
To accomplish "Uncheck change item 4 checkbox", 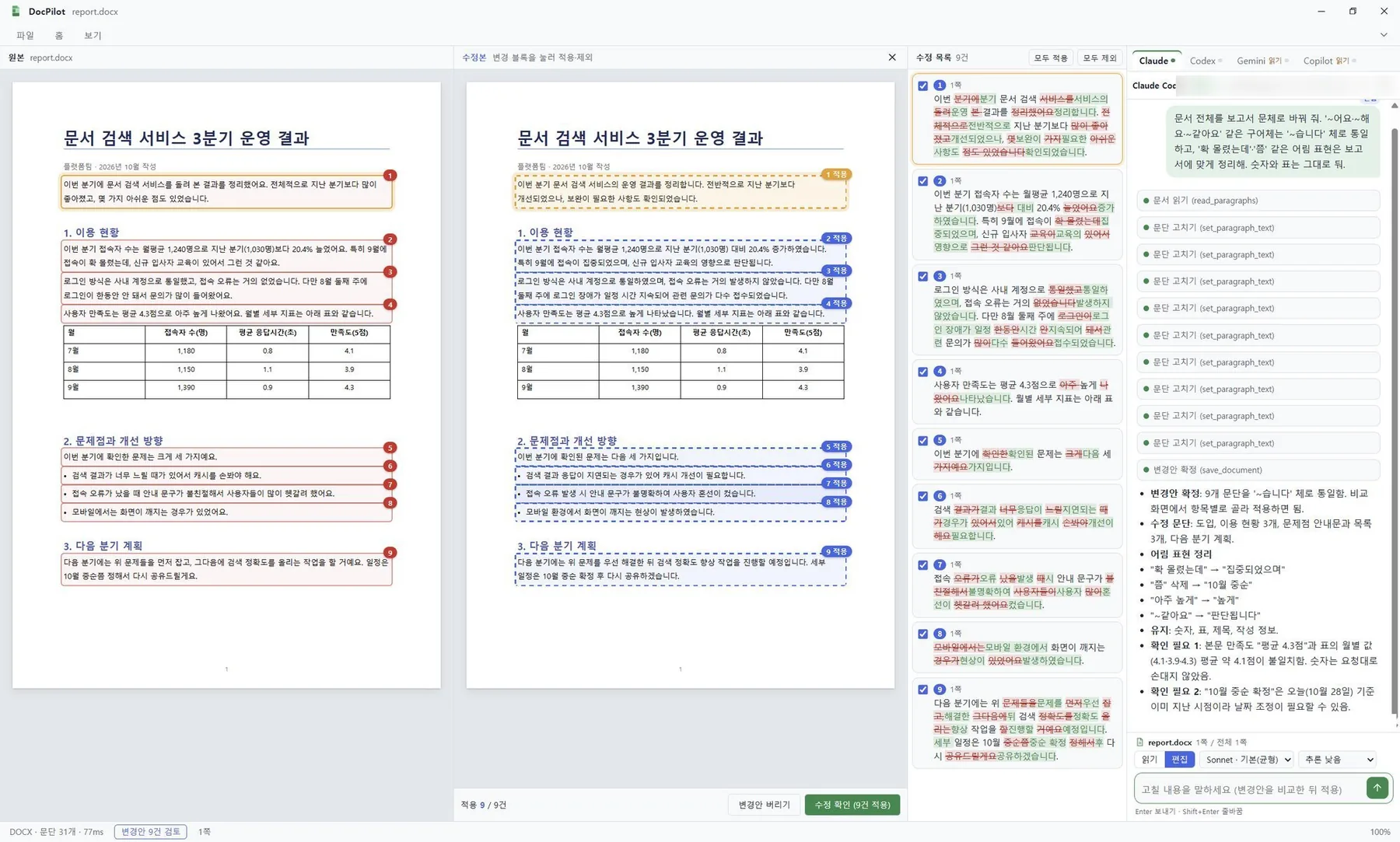I will pos(923,372).
